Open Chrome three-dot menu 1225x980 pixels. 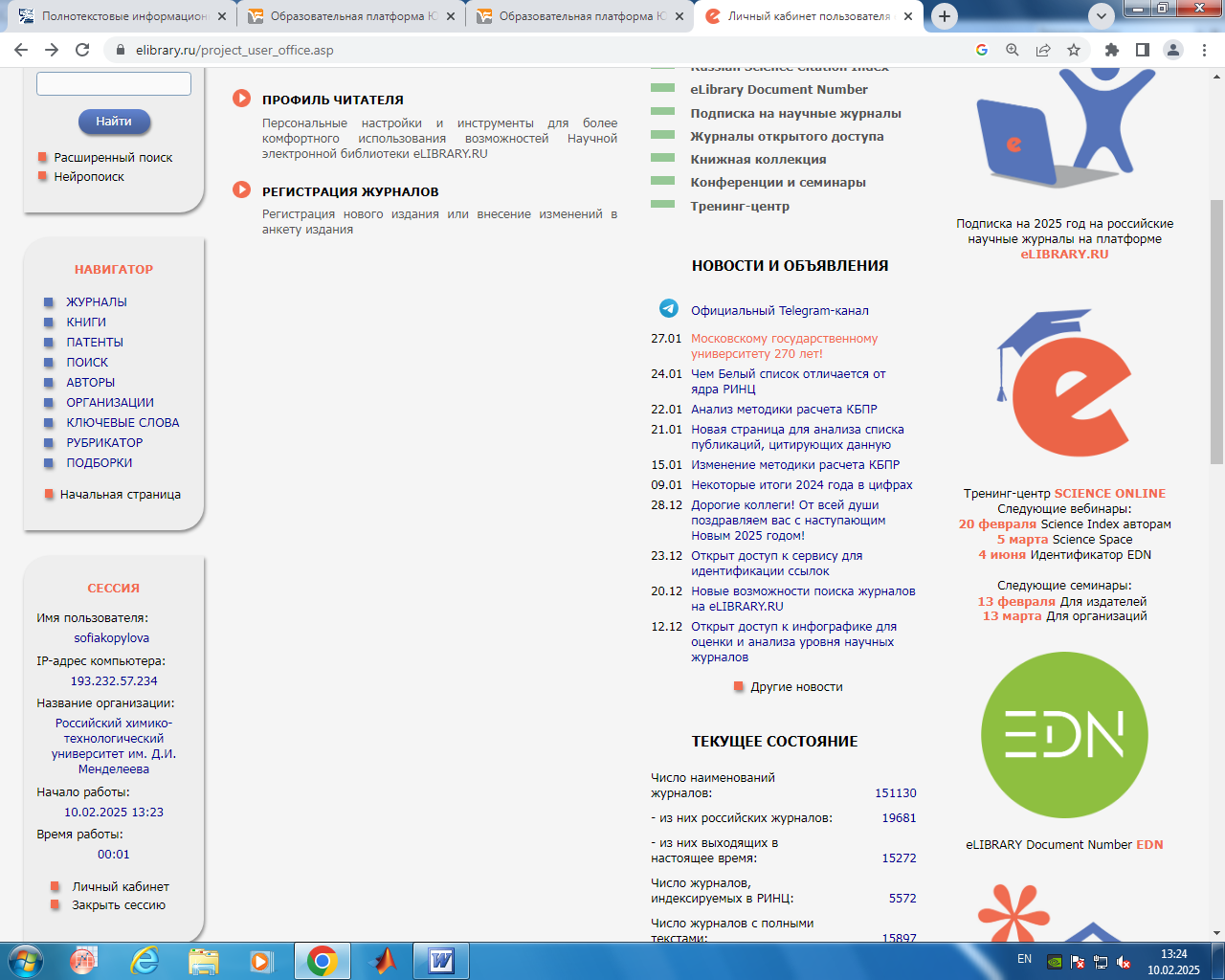pyautogui.click(x=1204, y=50)
